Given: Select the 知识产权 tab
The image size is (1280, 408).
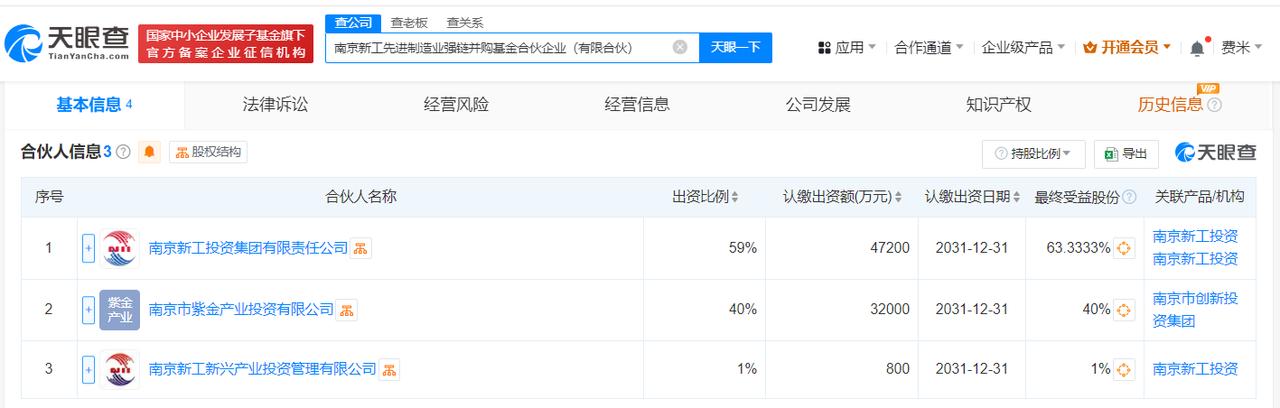Looking at the screenshot, I should 998,104.
